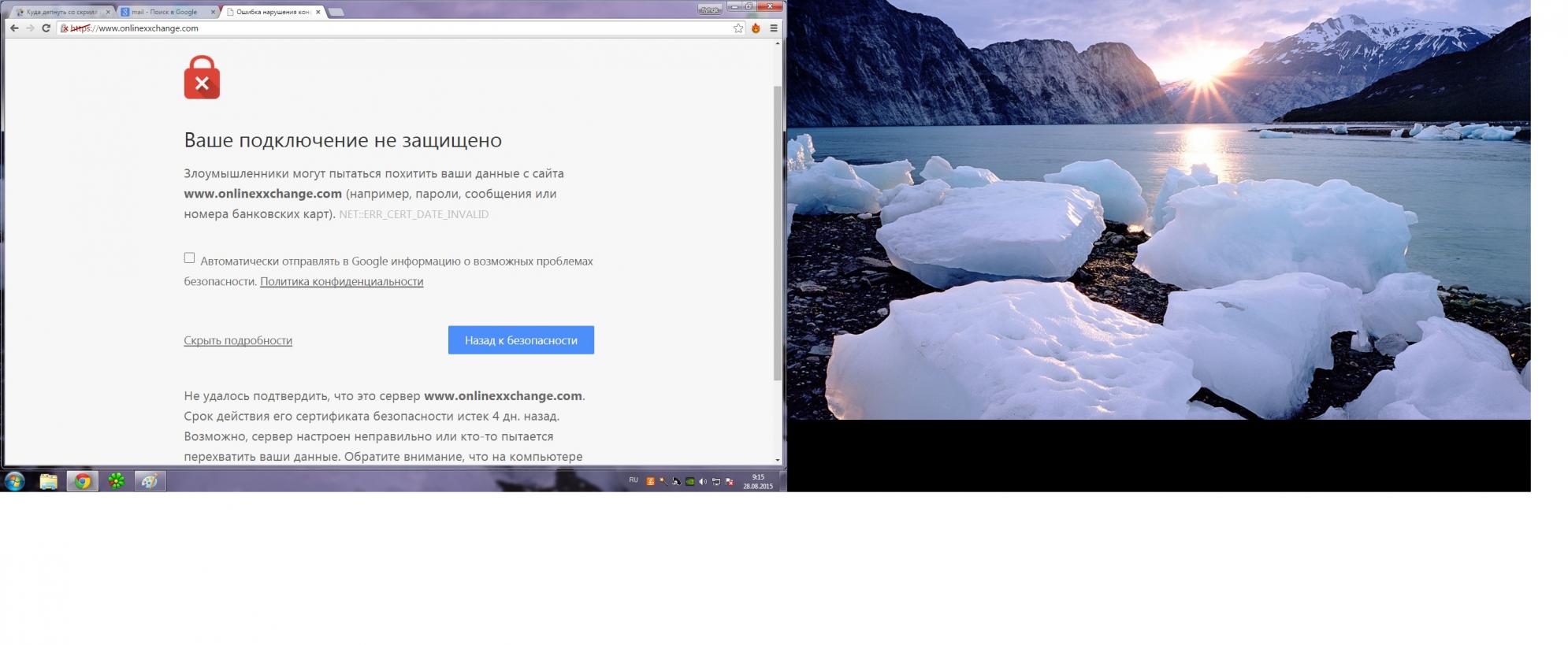Reload the current page
Viewport: 1568px width, 645px height.
click(x=46, y=28)
